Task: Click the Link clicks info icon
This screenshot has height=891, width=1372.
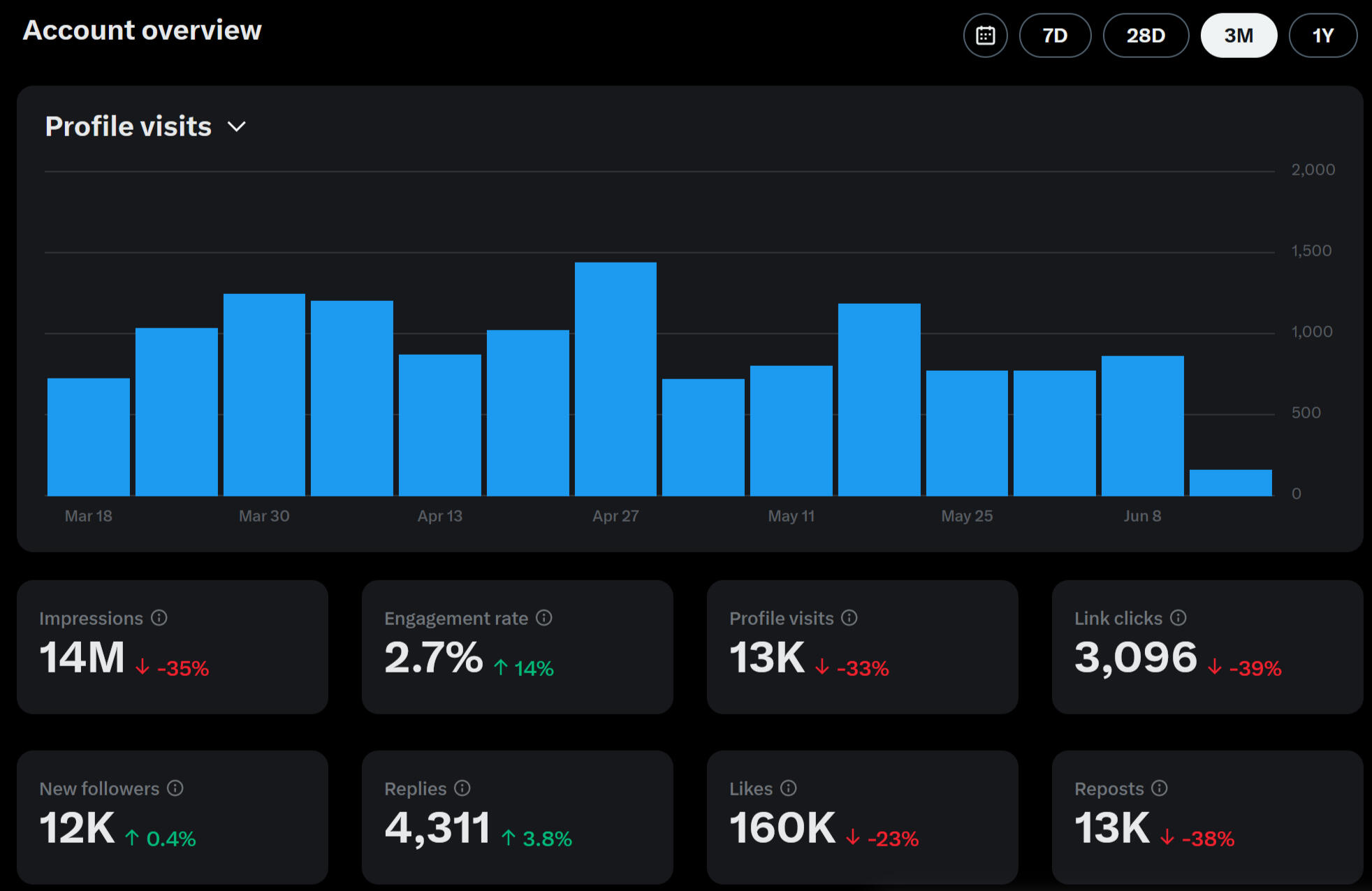Action: (x=1178, y=618)
